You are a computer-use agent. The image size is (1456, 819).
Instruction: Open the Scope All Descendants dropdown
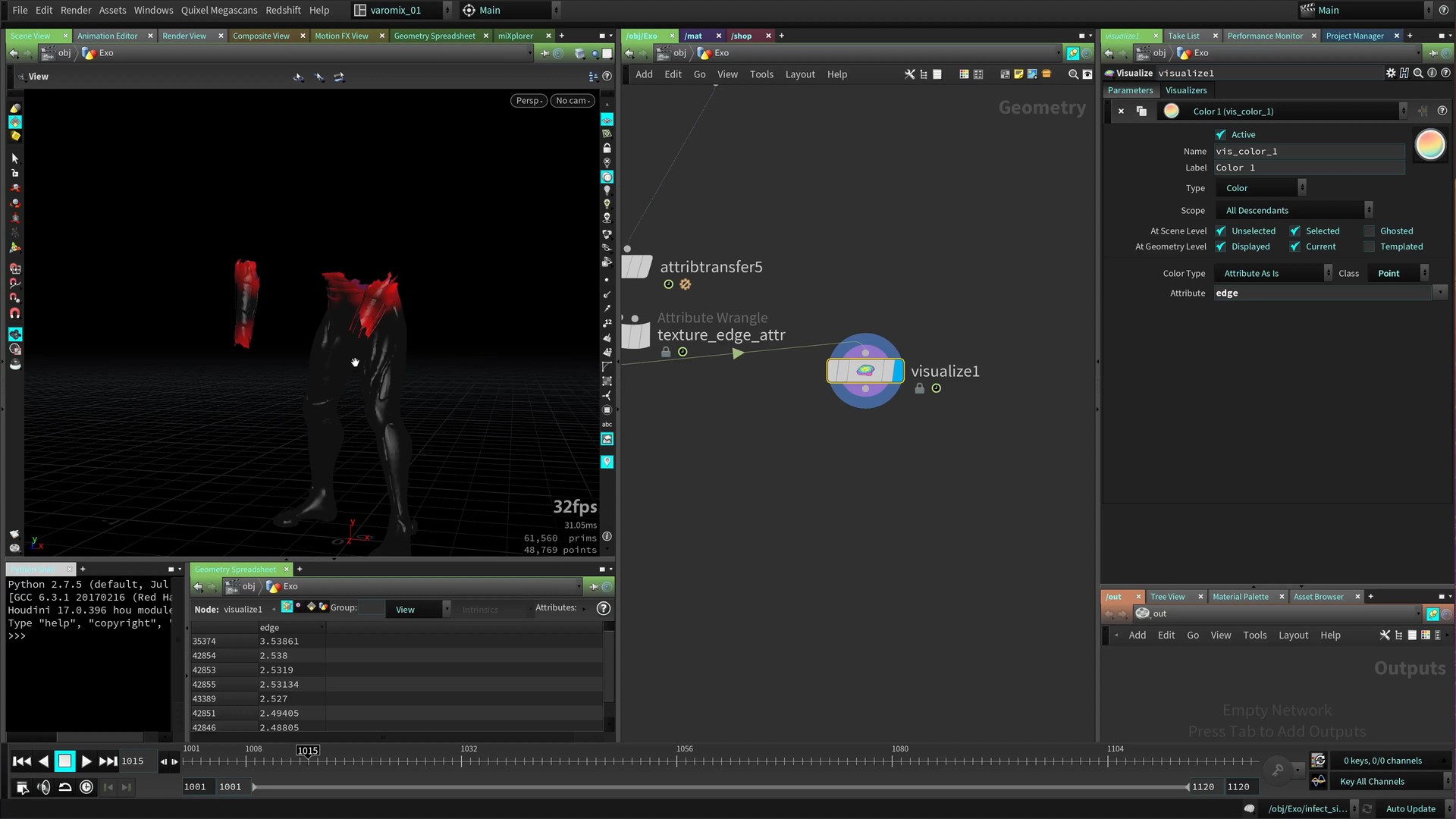click(1295, 211)
